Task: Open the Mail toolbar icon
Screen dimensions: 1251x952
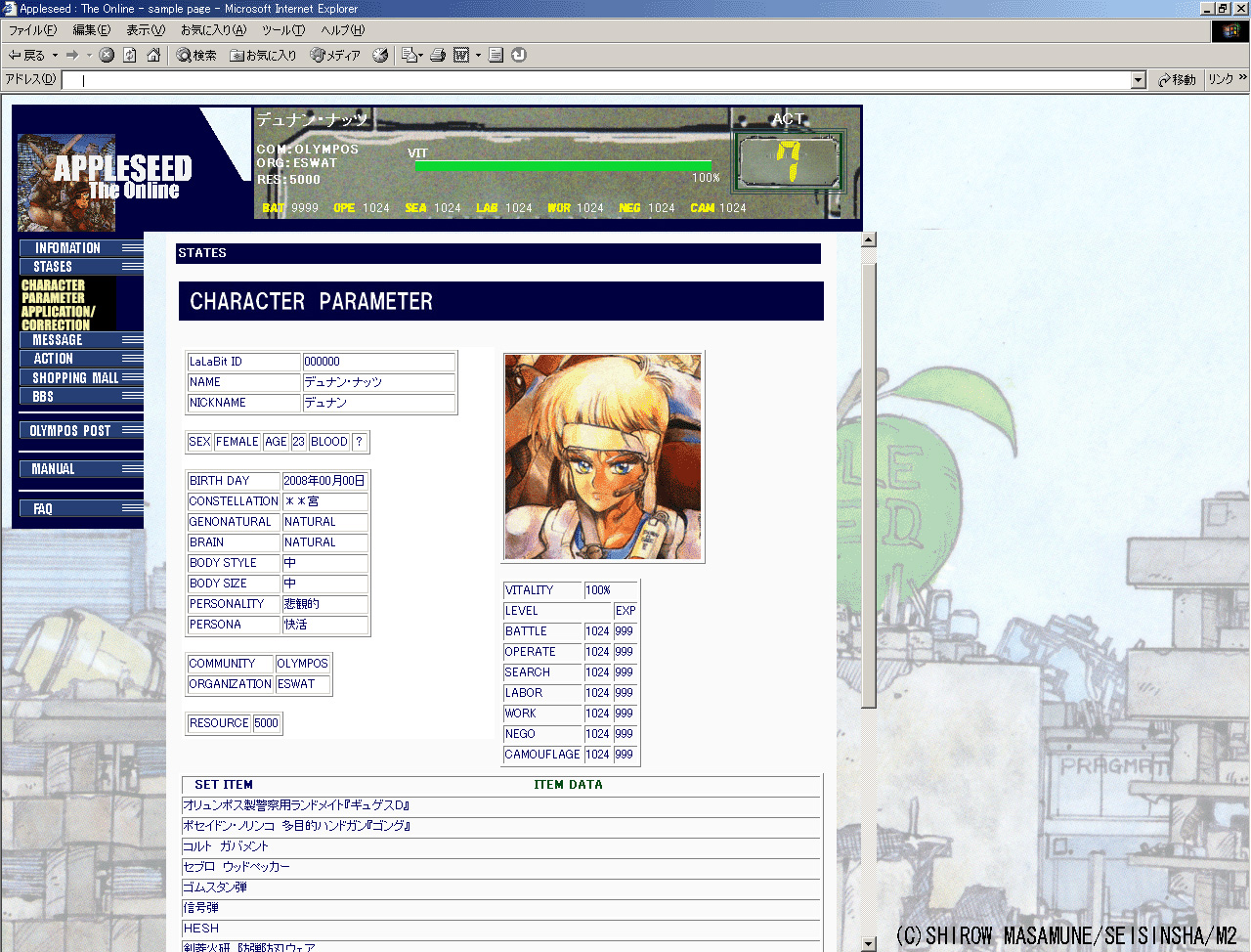Action: (409, 56)
